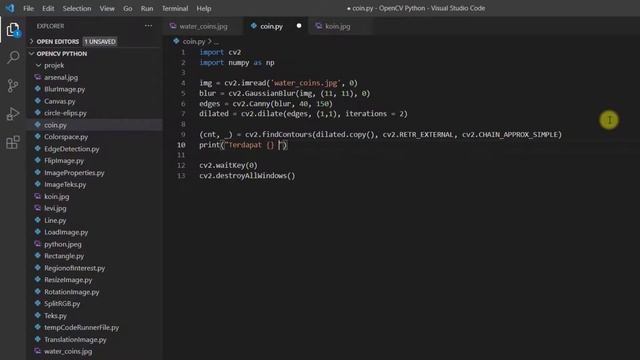Click cv2.findContours on line 9
Image resolution: width=640 pixels, height=360 pixels.
[279, 135]
